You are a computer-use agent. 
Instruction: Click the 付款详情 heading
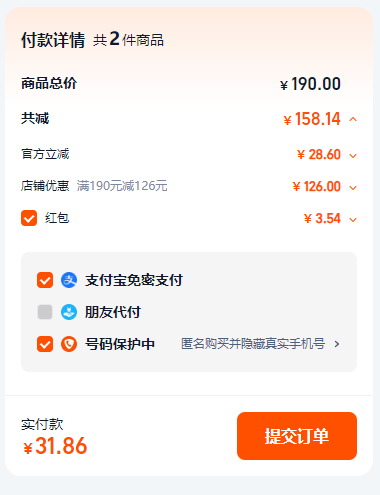pos(53,40)
